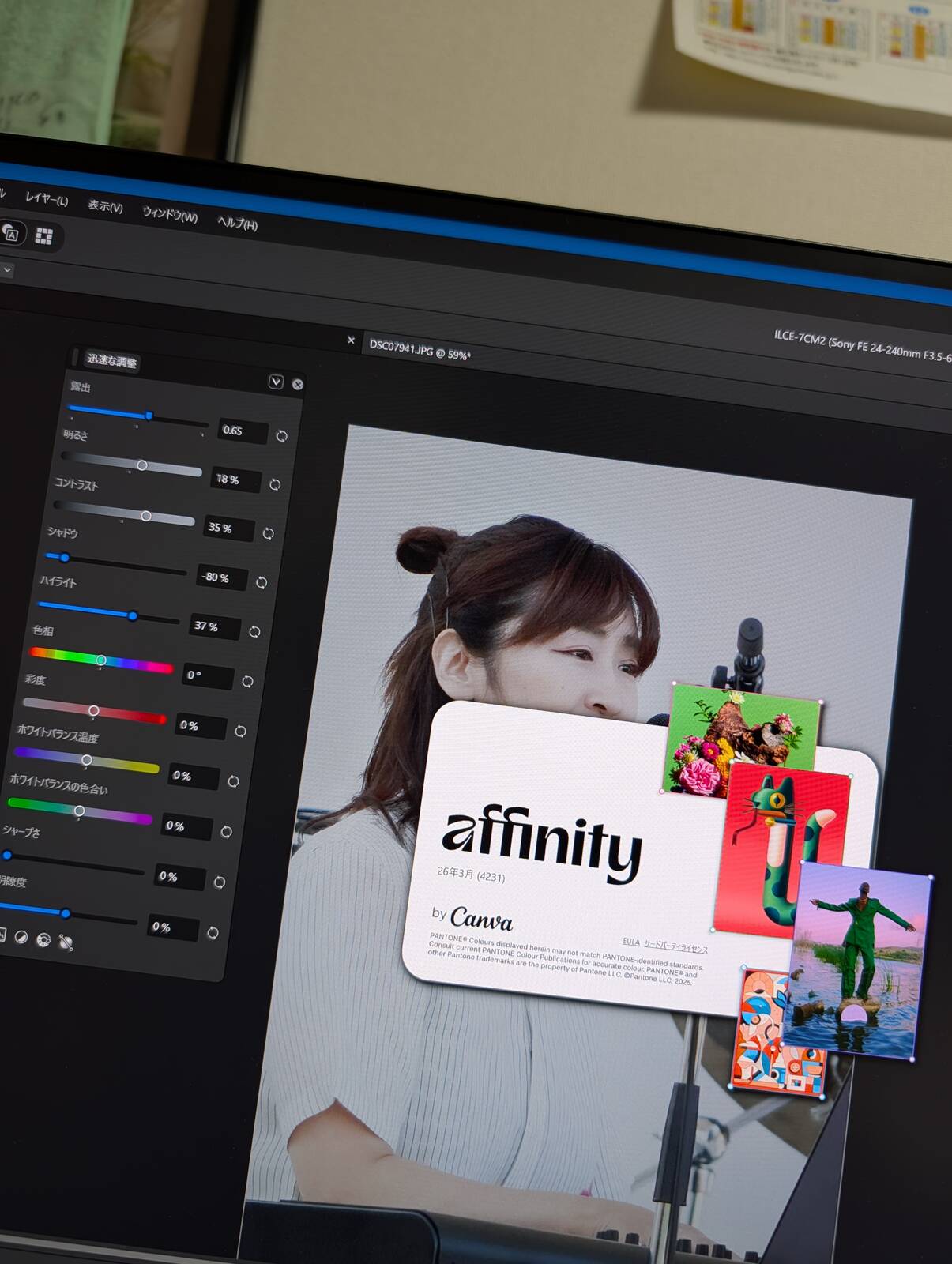Image resolution: width=952 pixels, height=1264 pixels.
Task: Click the ホワイトバランス温度 slider
Action: tap(87, 760)
